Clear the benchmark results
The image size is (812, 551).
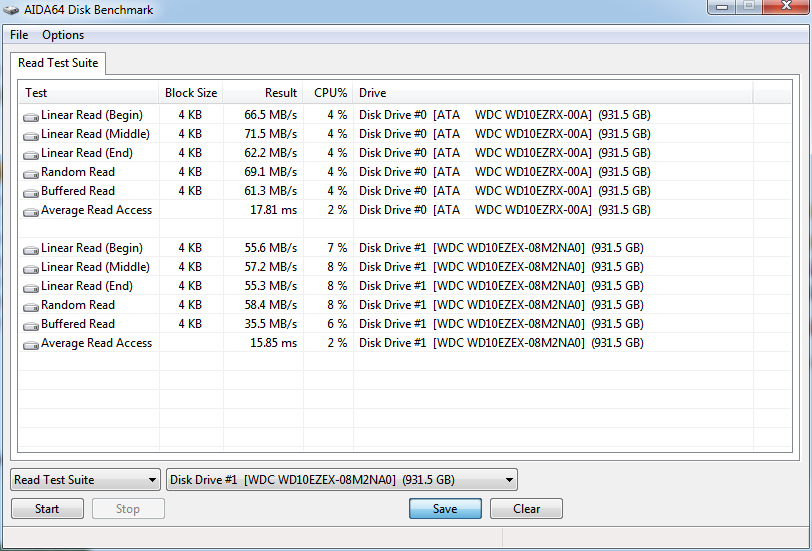pos(526,509)
